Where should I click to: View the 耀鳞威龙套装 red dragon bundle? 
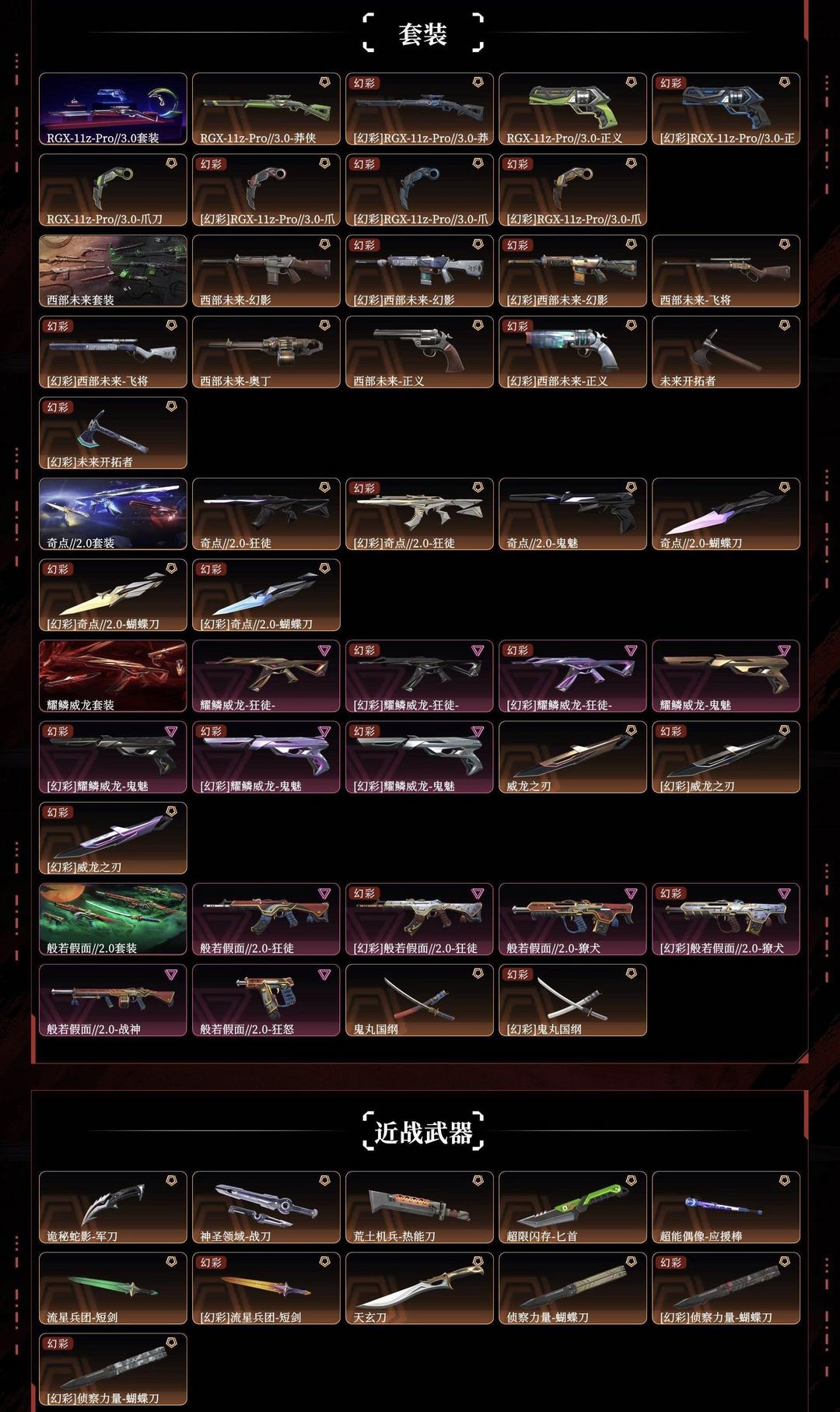click(113, 676)
